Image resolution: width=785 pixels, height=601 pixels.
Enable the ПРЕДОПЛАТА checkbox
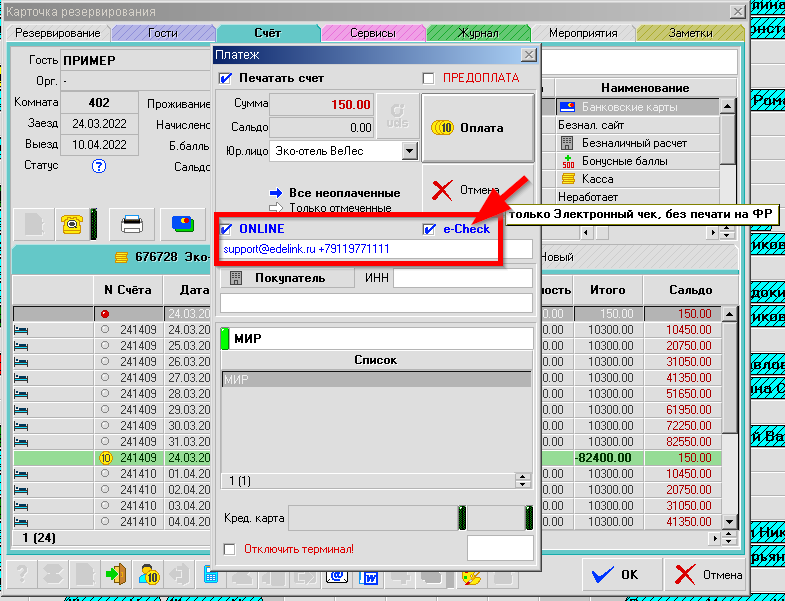[x=429, y=78]
